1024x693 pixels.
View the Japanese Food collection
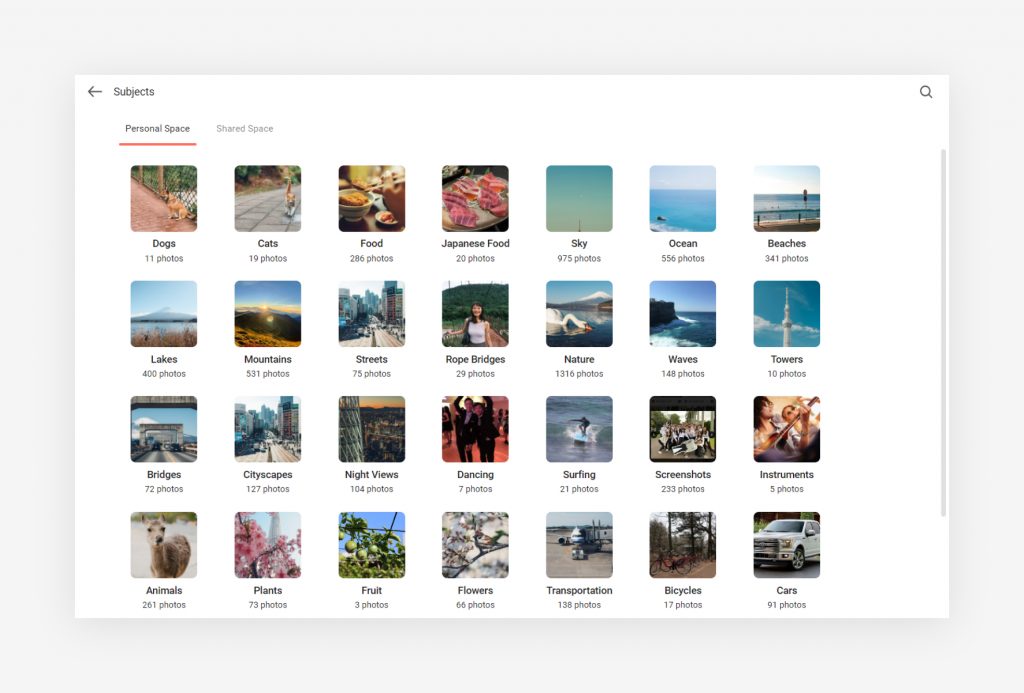pyautogui.click(x=475, y=197)
